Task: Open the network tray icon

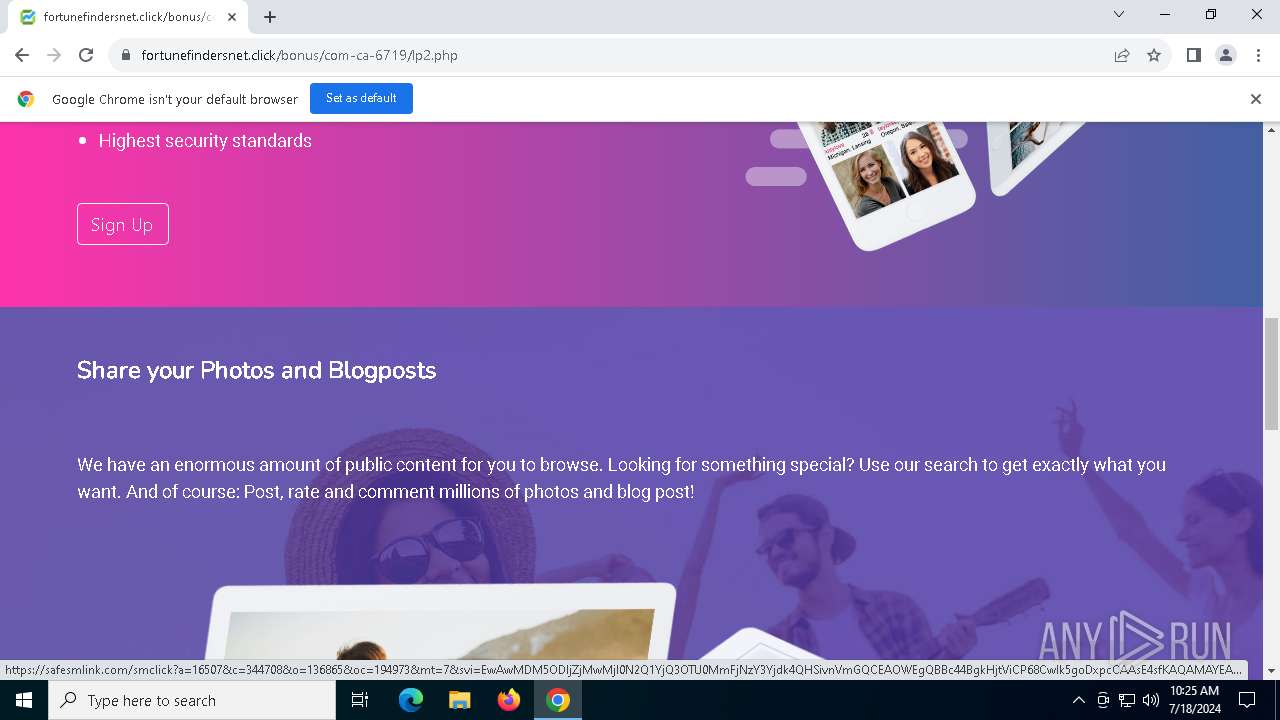Action: tap(1127, 700)
